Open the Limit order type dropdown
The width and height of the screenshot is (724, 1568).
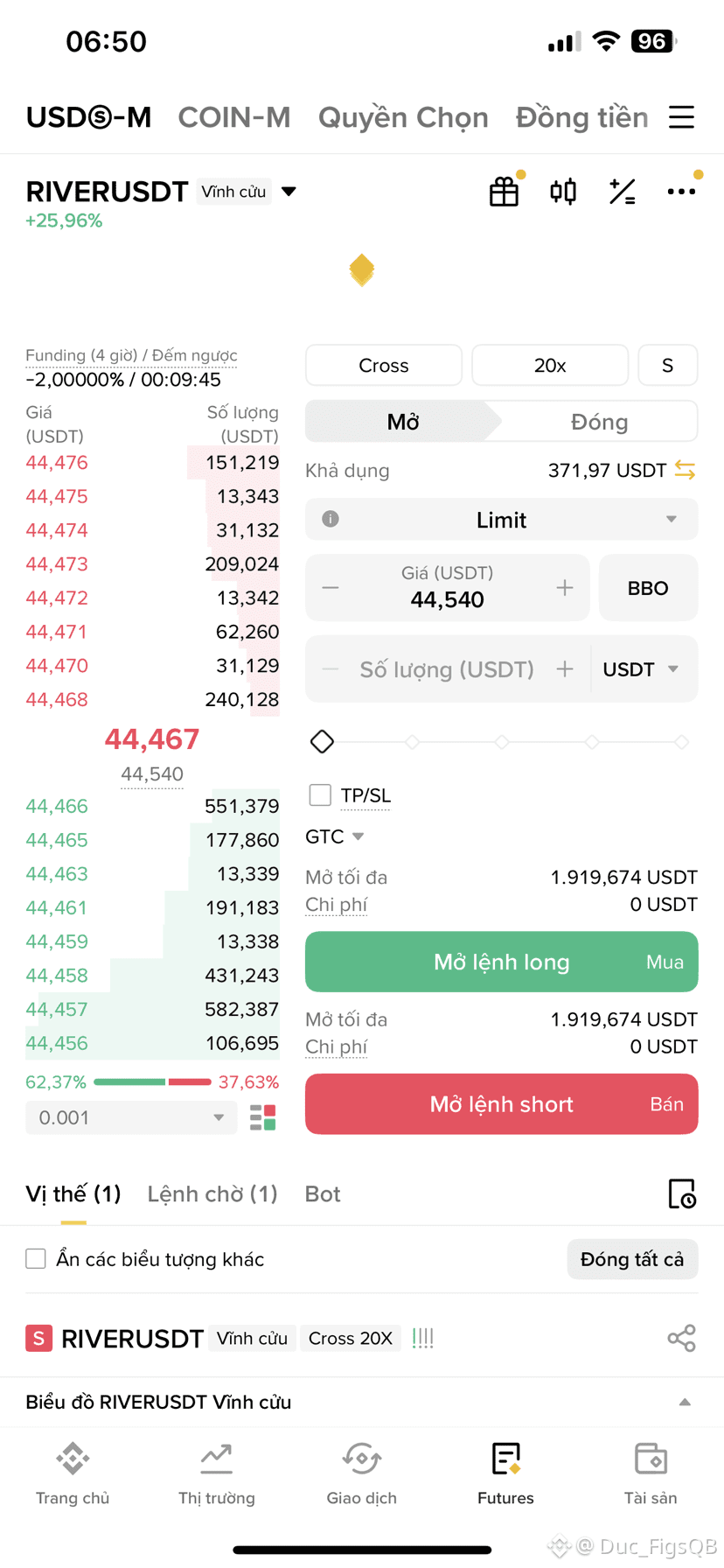[502, 520]
